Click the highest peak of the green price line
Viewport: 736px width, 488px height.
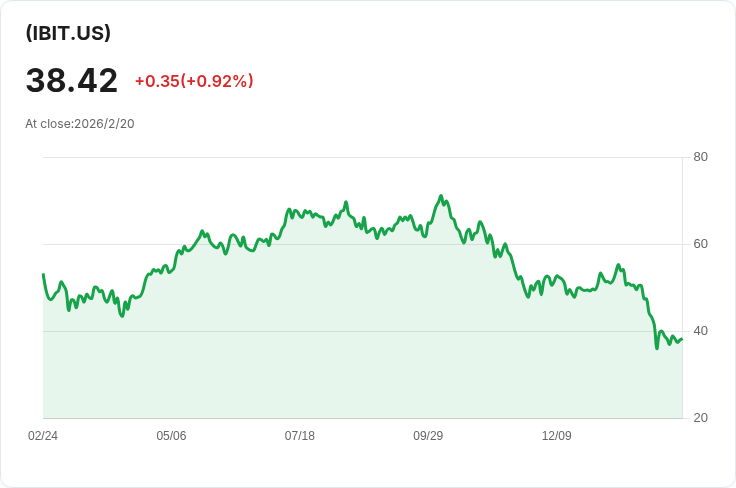tap(440, 196)
